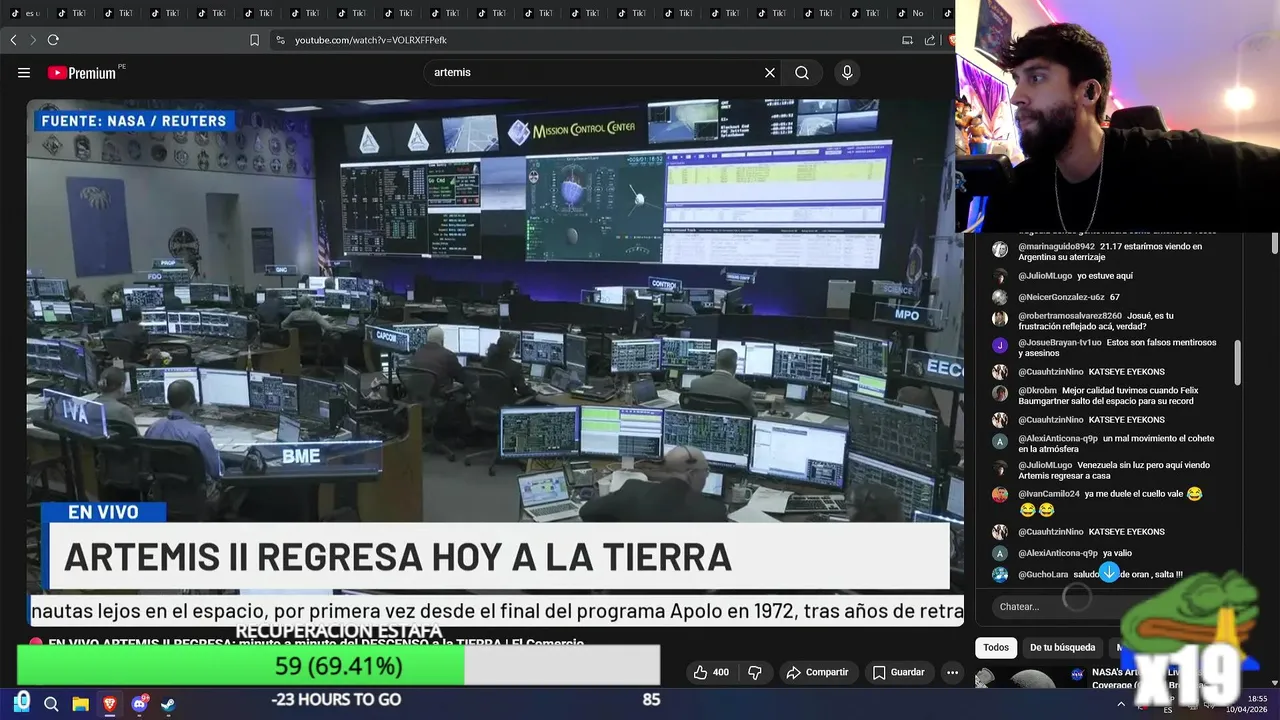Bookmark this page with the bookmark icon
Image resolution: width=1280 pixels, height=720 pixels.
[x=254, y=40]
